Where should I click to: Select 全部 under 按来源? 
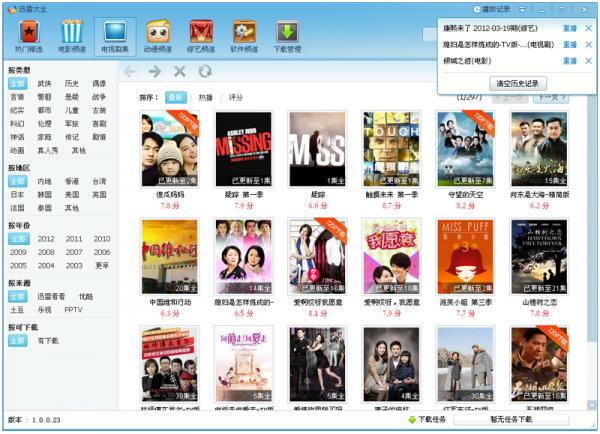17,297
